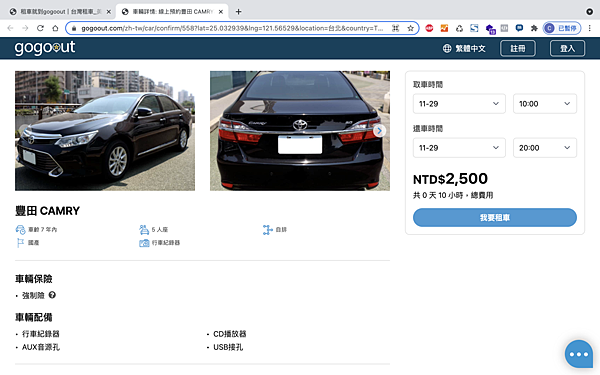Screen dimensions: 600x375
Task: Click the 車輛配備 heading
Action: point(34,317)
